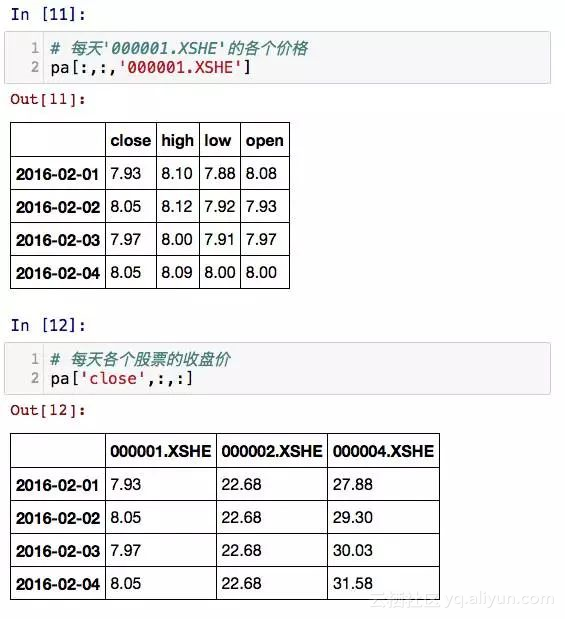Click code line pa['close',:,:]
The image size is (565, 619).
click(x=122, y=379)
